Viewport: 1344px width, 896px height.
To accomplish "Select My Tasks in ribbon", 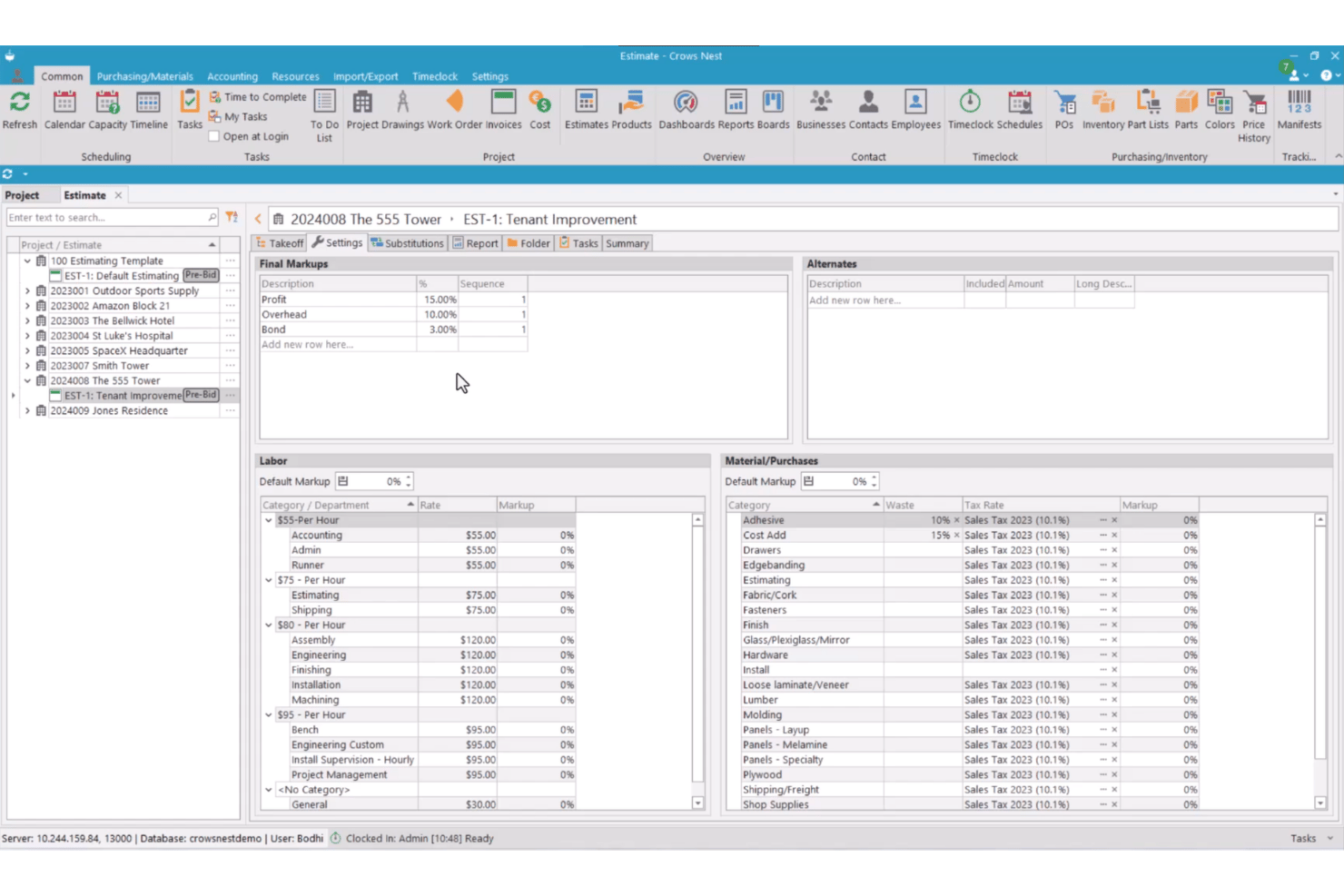I will click(238, 116).
